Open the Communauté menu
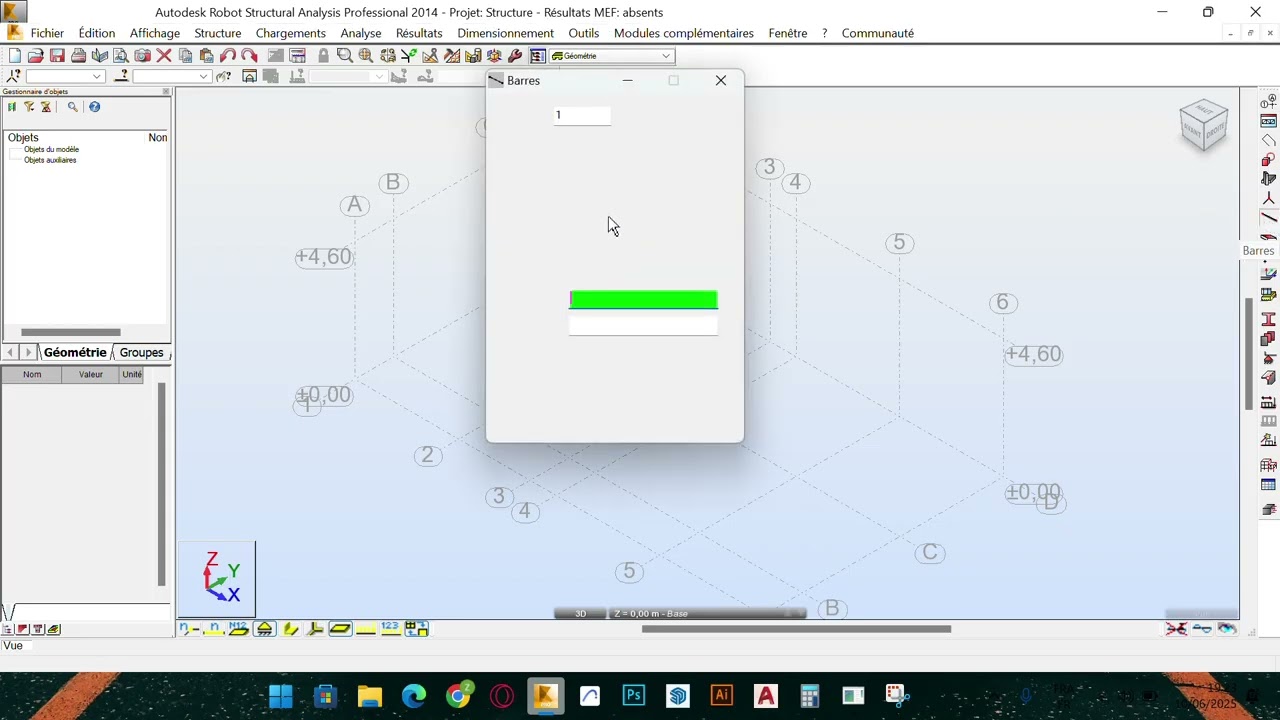 click(x=877, y=33)
